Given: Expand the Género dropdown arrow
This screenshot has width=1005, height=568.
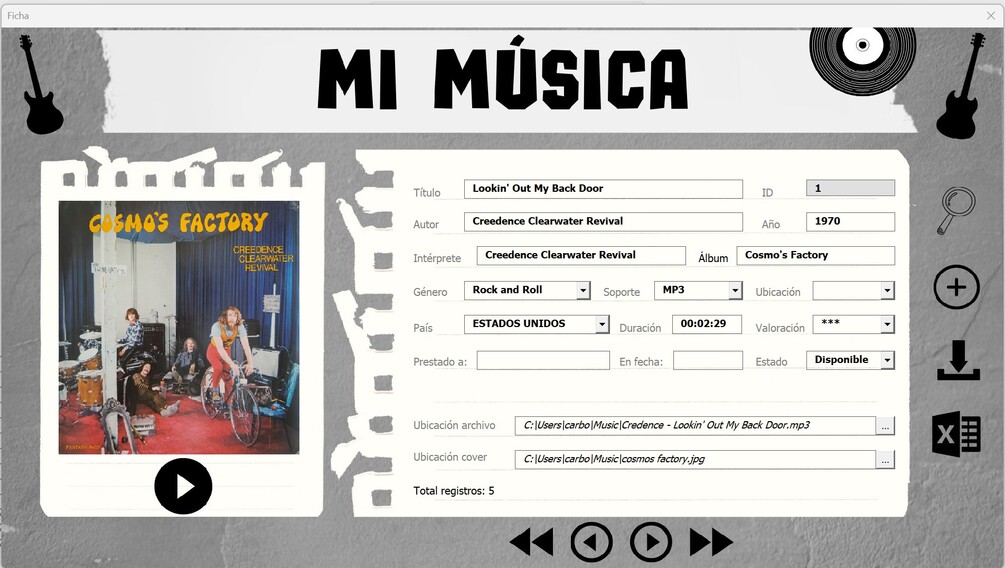Looking at the screenshot, I should coord(583,290).
